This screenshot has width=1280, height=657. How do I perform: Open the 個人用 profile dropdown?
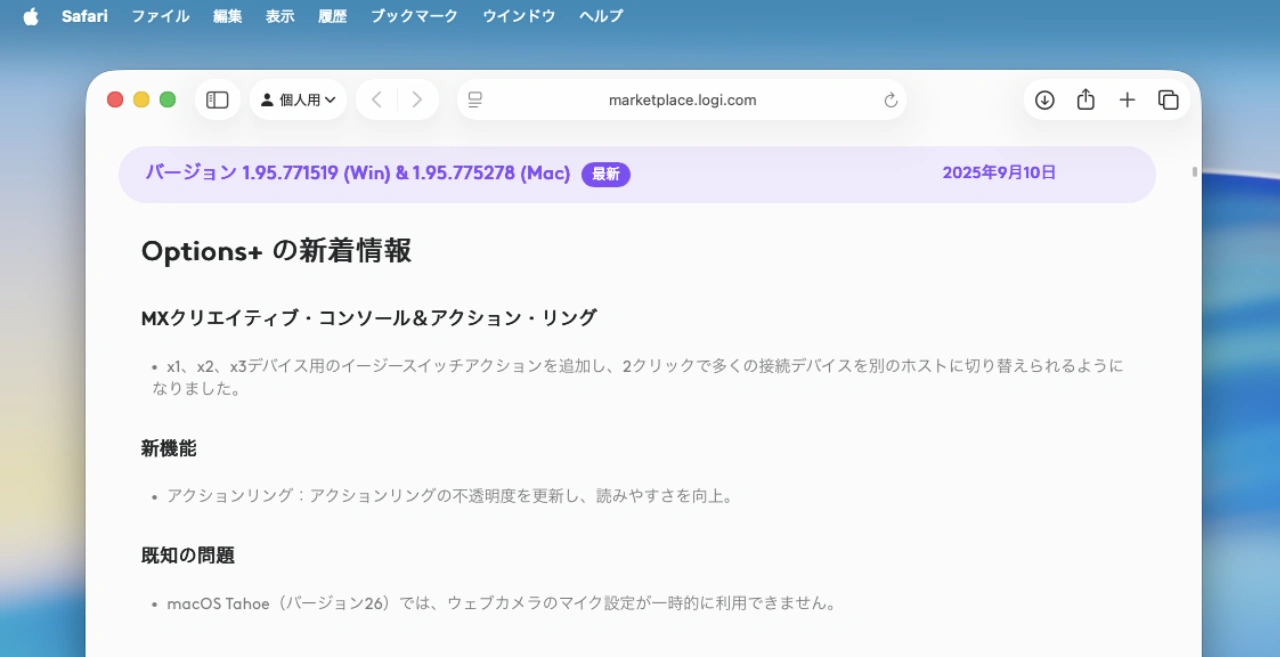point(298,99)
